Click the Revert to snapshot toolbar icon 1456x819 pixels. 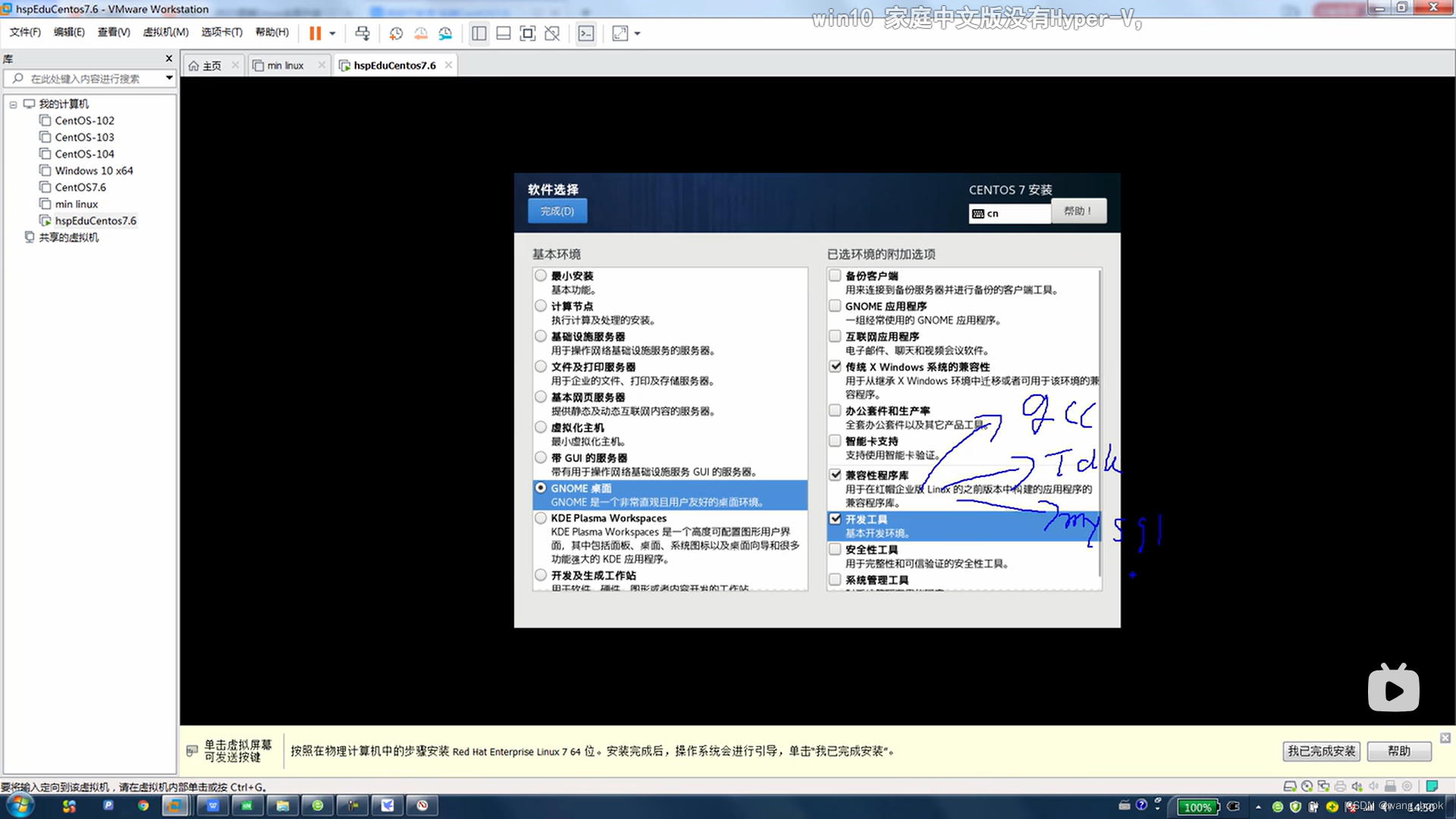[x=420, y=33]
